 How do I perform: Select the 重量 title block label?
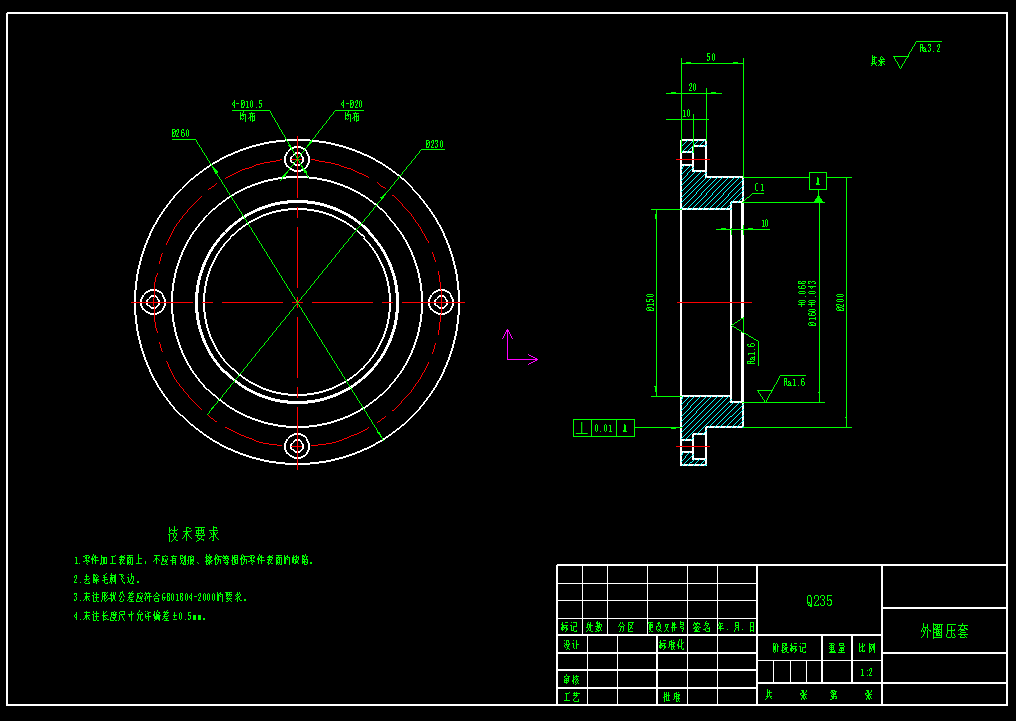pyautogui.click(x=837, y=648)
